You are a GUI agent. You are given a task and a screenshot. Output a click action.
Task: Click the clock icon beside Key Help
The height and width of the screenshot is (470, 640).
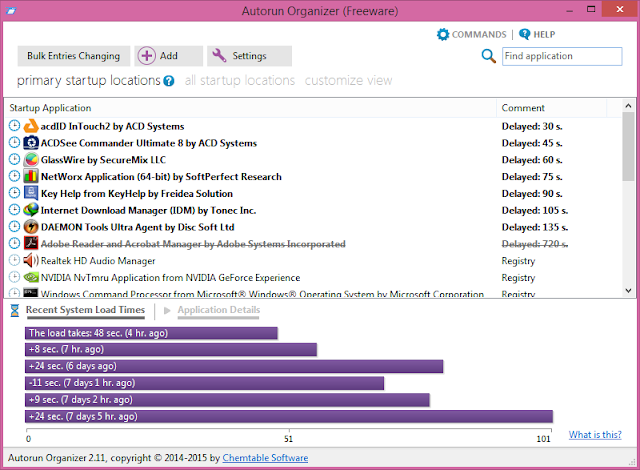click(14, 193)
